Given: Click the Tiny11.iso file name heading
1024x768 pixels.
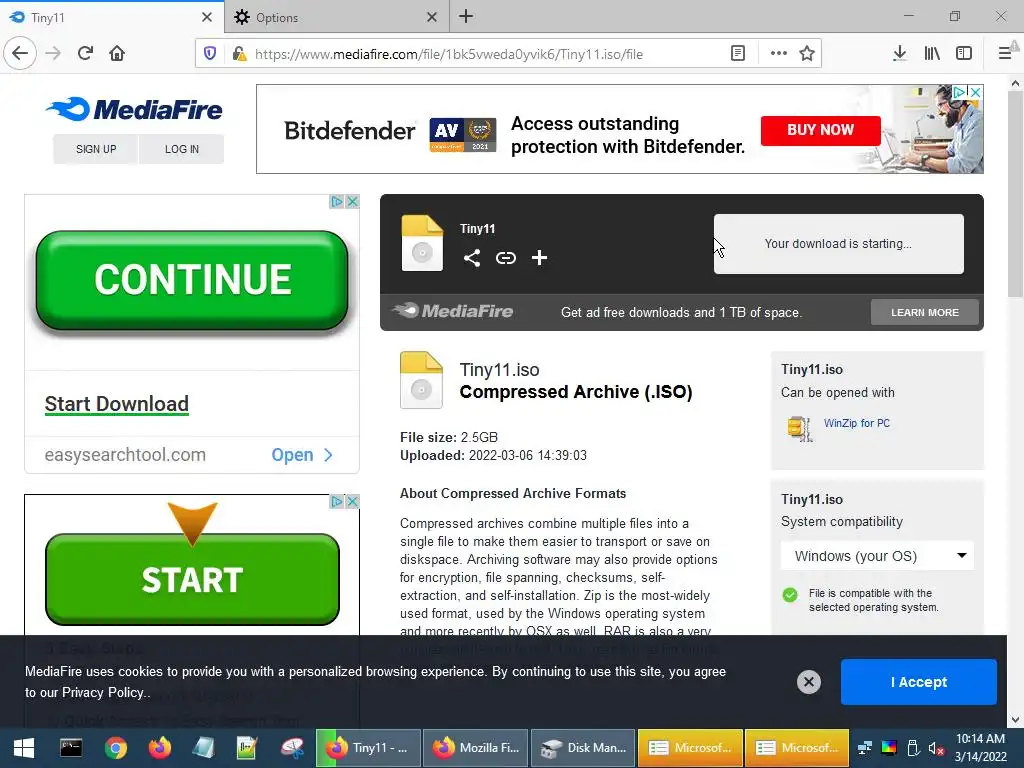Looking at the screenshot, I should coord(500,370).
